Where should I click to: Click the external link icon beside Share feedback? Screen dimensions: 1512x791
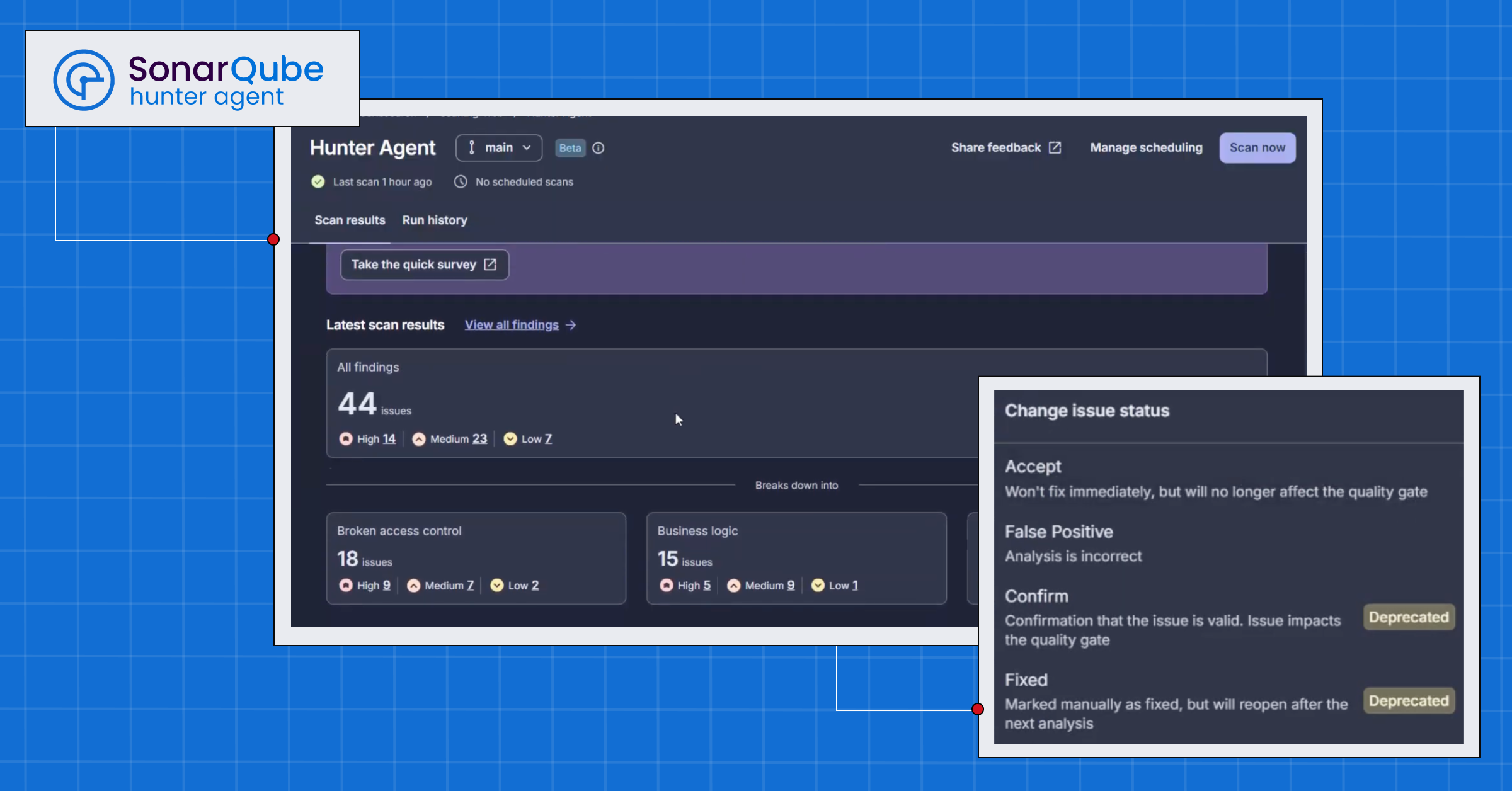pyautogui.click(x=1055, y=147)
